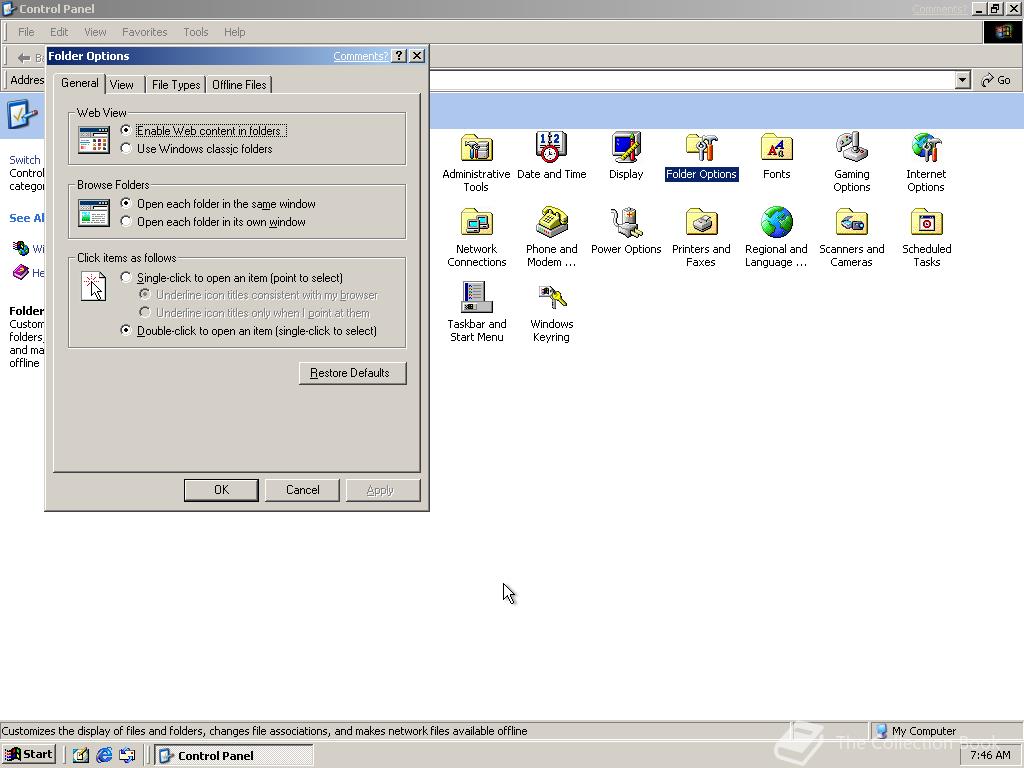Select Double-click to open an item
The height and width of the screenshot is (768, 1024).
249,331
